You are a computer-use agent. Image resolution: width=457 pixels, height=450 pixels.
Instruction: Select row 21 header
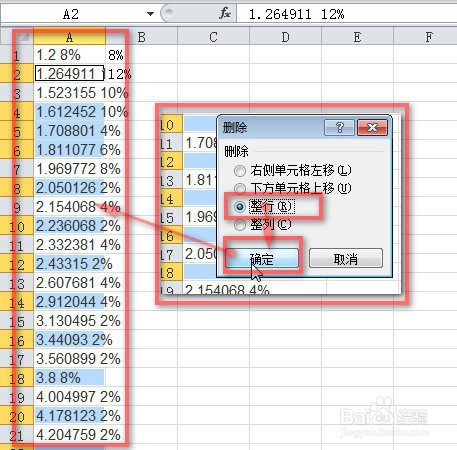pyautogui.click(x=17, y=435)
